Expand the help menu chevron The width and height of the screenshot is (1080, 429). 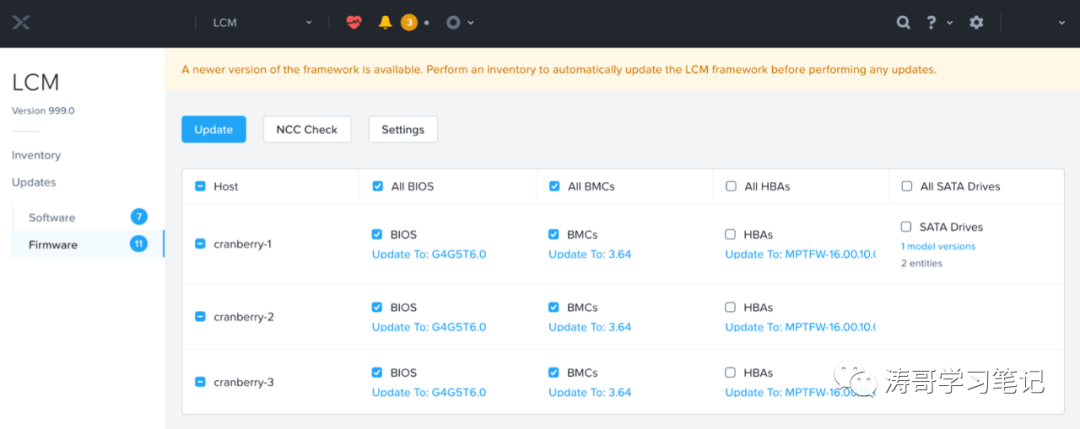point(950,23)
